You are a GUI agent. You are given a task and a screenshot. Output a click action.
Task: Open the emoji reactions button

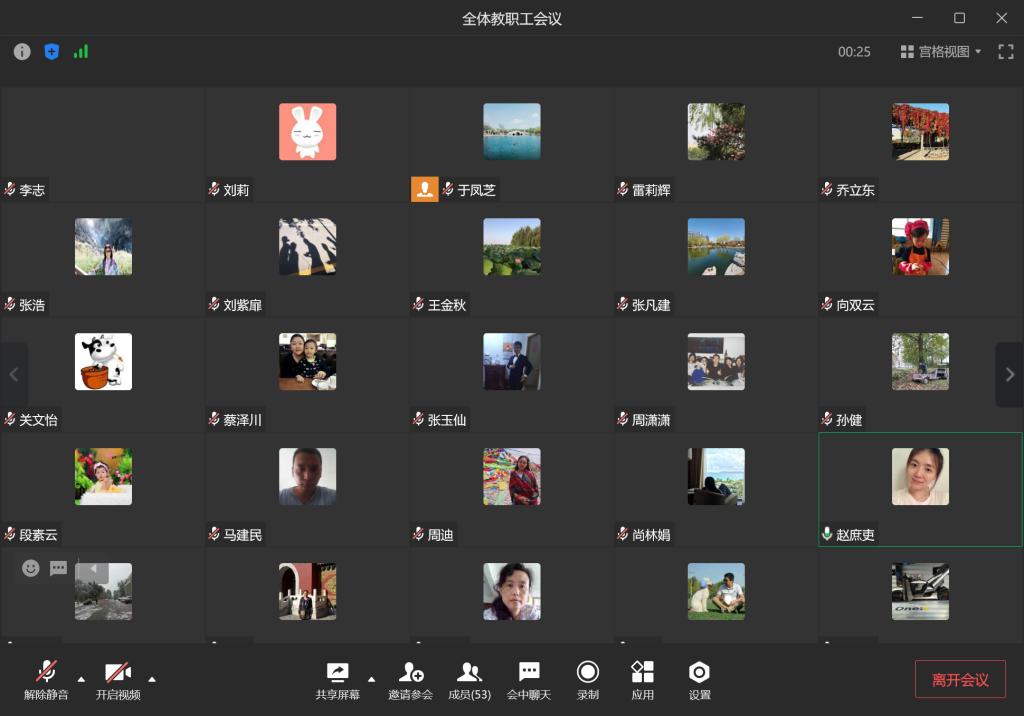coord(31,568)
